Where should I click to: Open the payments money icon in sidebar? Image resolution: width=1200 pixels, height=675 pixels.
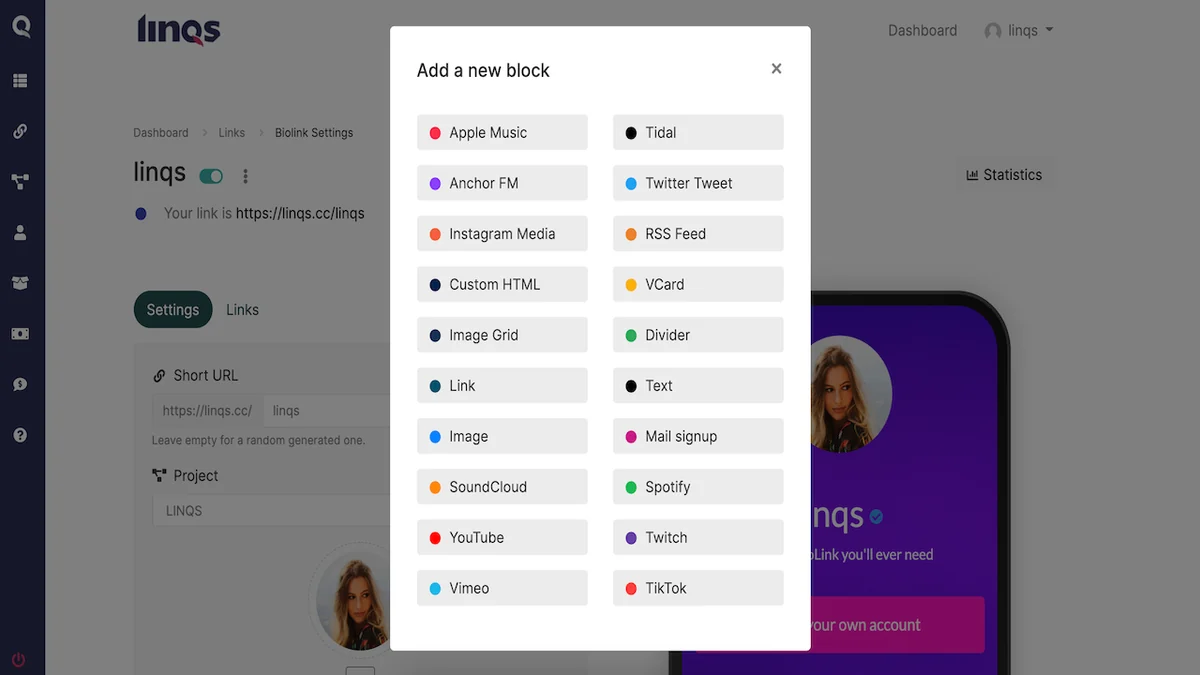pos(20,334)
